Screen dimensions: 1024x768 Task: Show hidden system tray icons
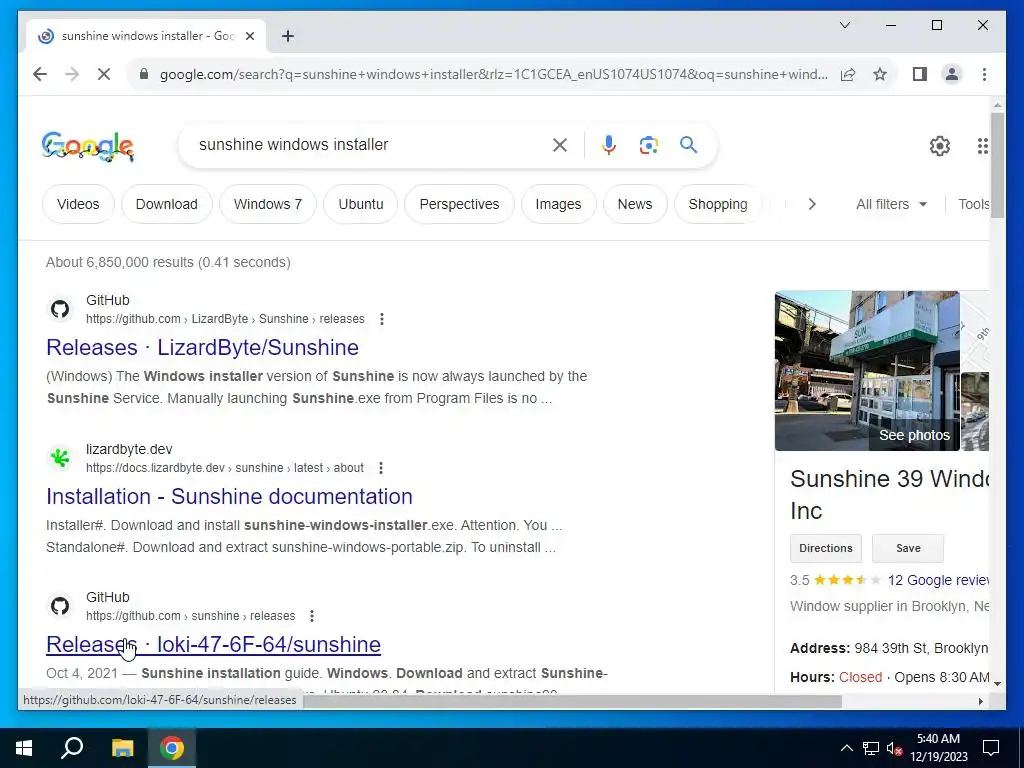846,748
